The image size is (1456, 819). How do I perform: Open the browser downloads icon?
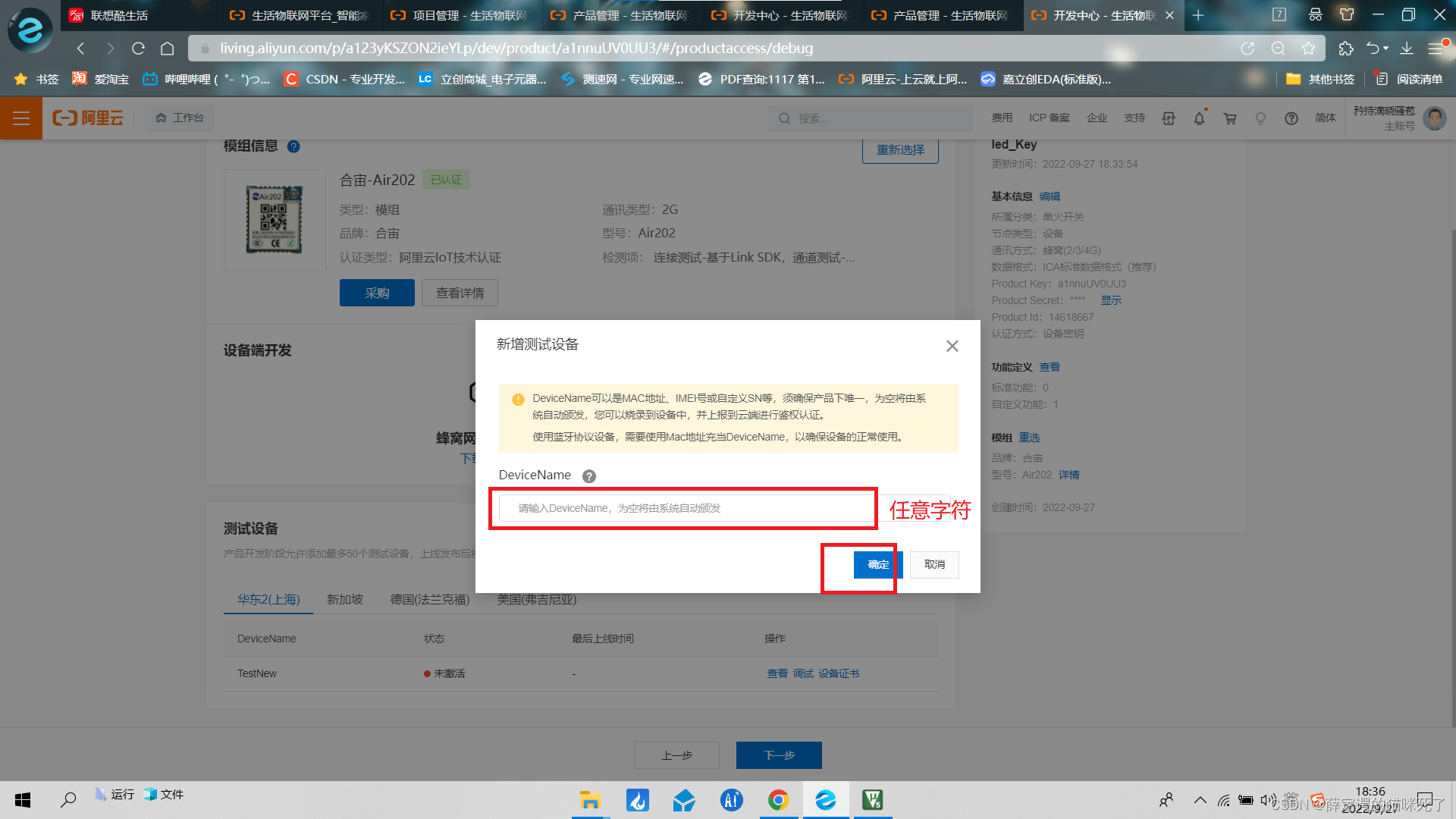pos(1406,49)
